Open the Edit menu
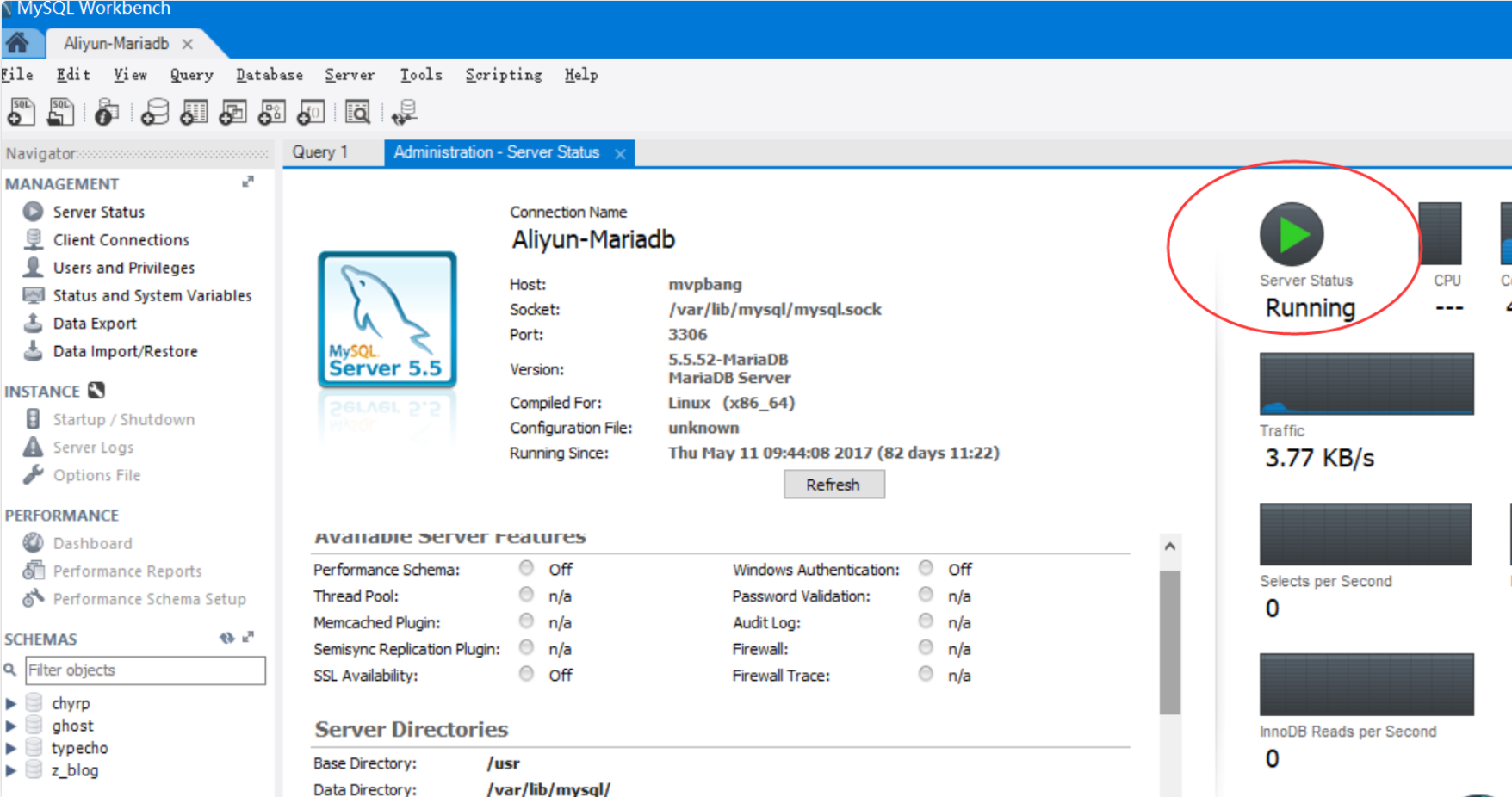This screenshot has height=797, width=1512. 73,75
